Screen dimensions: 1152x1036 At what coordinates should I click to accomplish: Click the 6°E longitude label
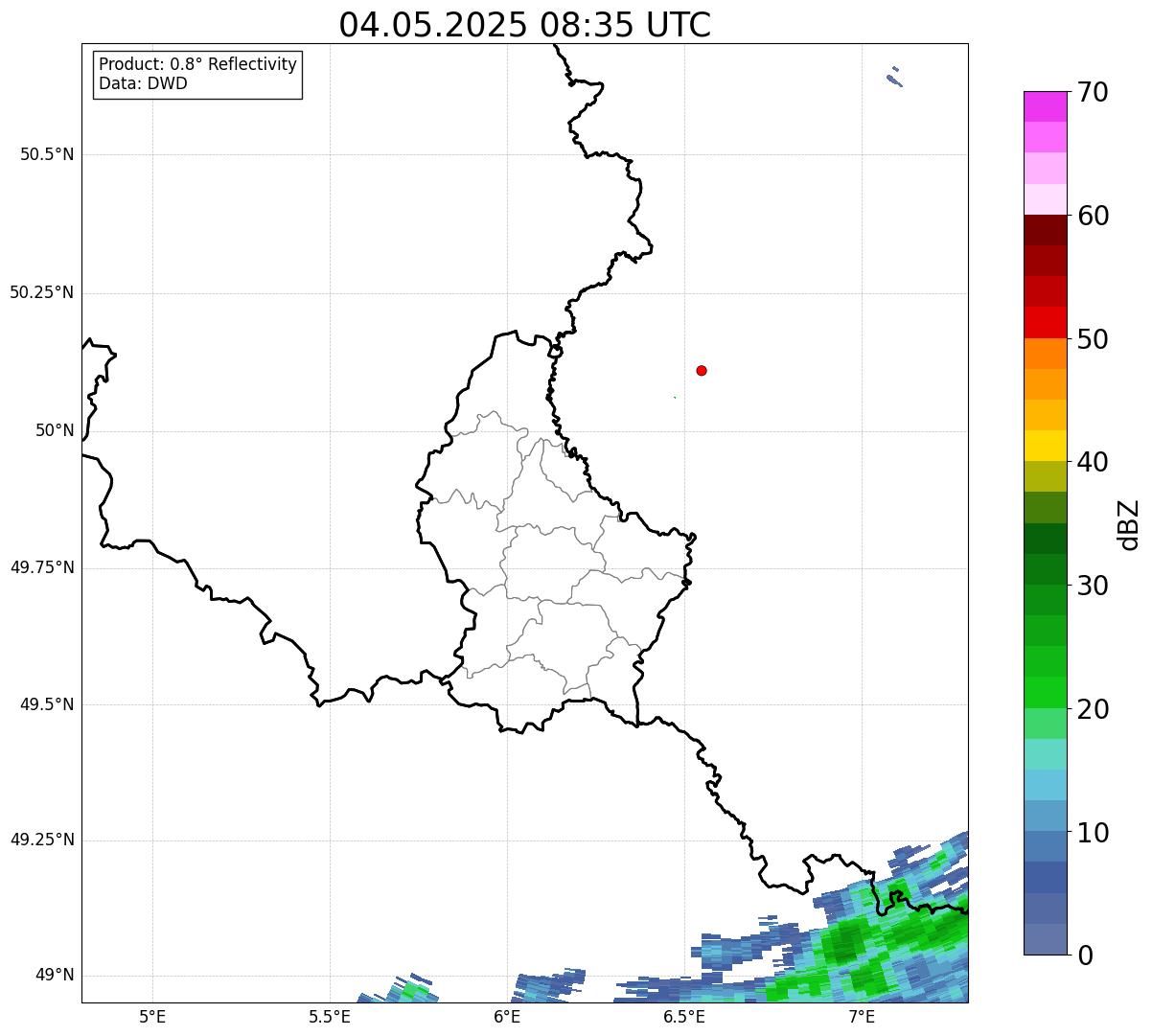point(507,1017)
